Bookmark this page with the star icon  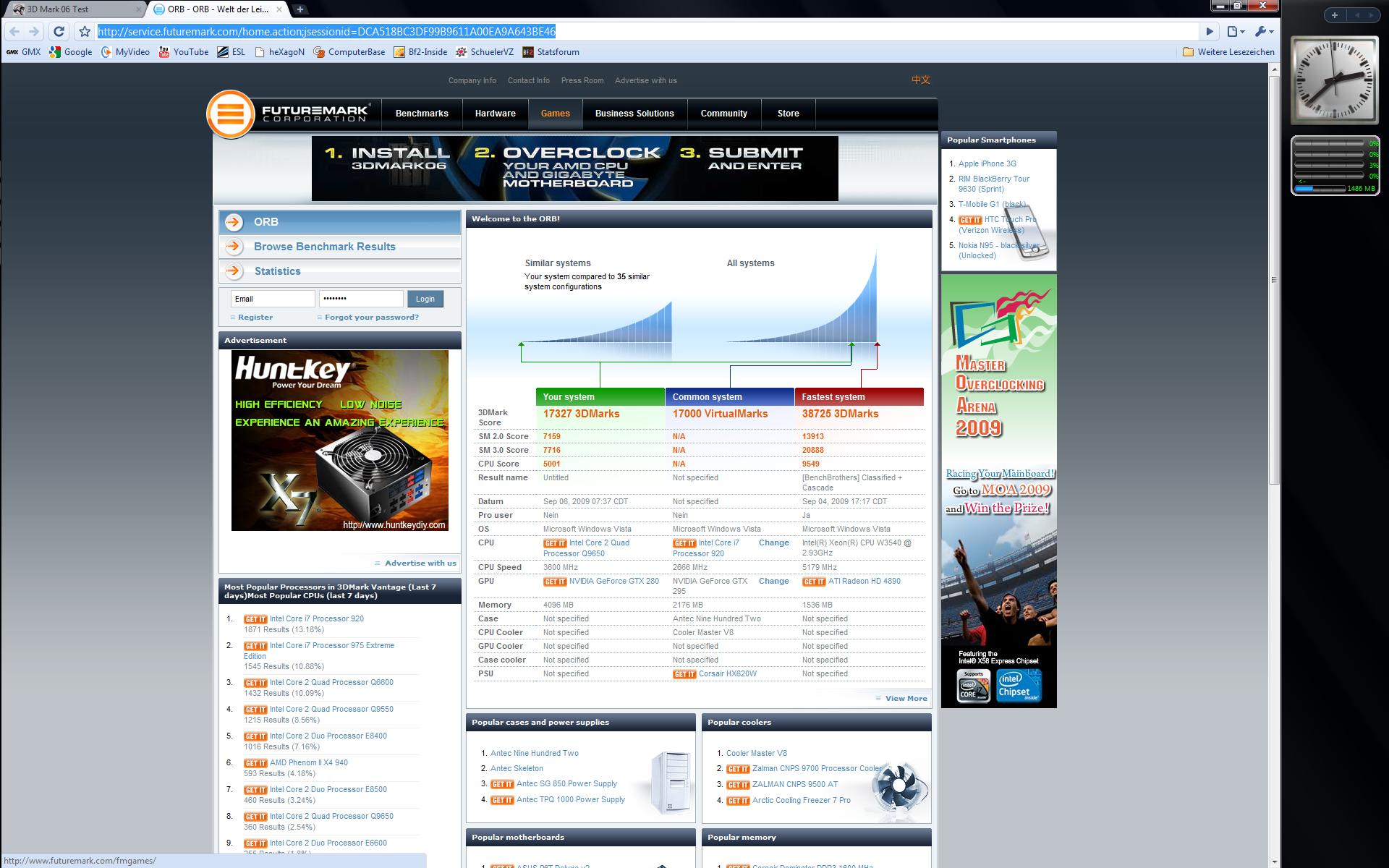(x=85, y=31)
